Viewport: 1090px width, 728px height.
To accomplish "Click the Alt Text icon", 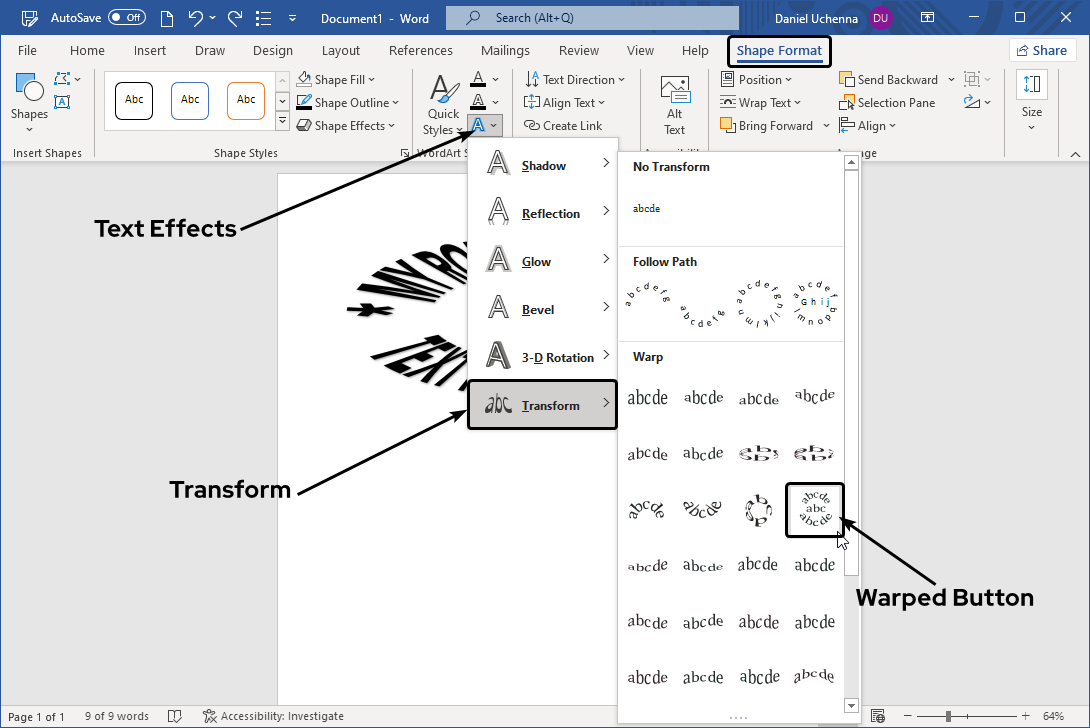I will point(675,106).
